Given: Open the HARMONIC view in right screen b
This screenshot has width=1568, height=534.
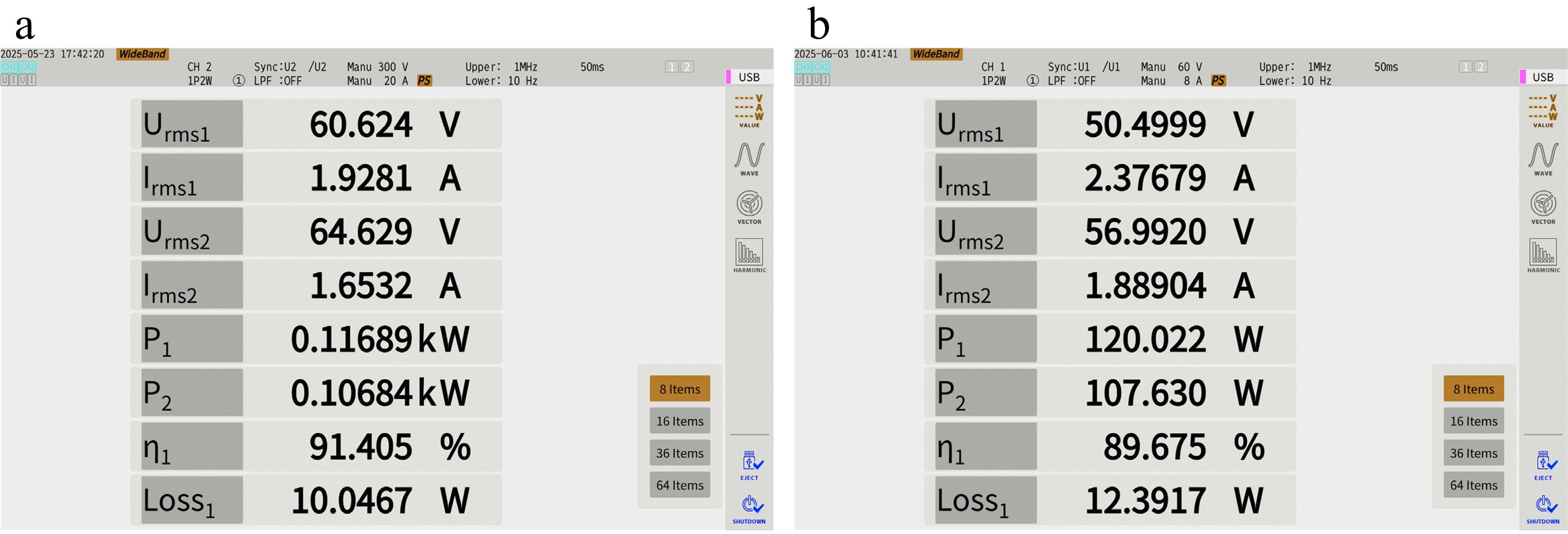Looking at the screenshot, I should point(1543,255).
